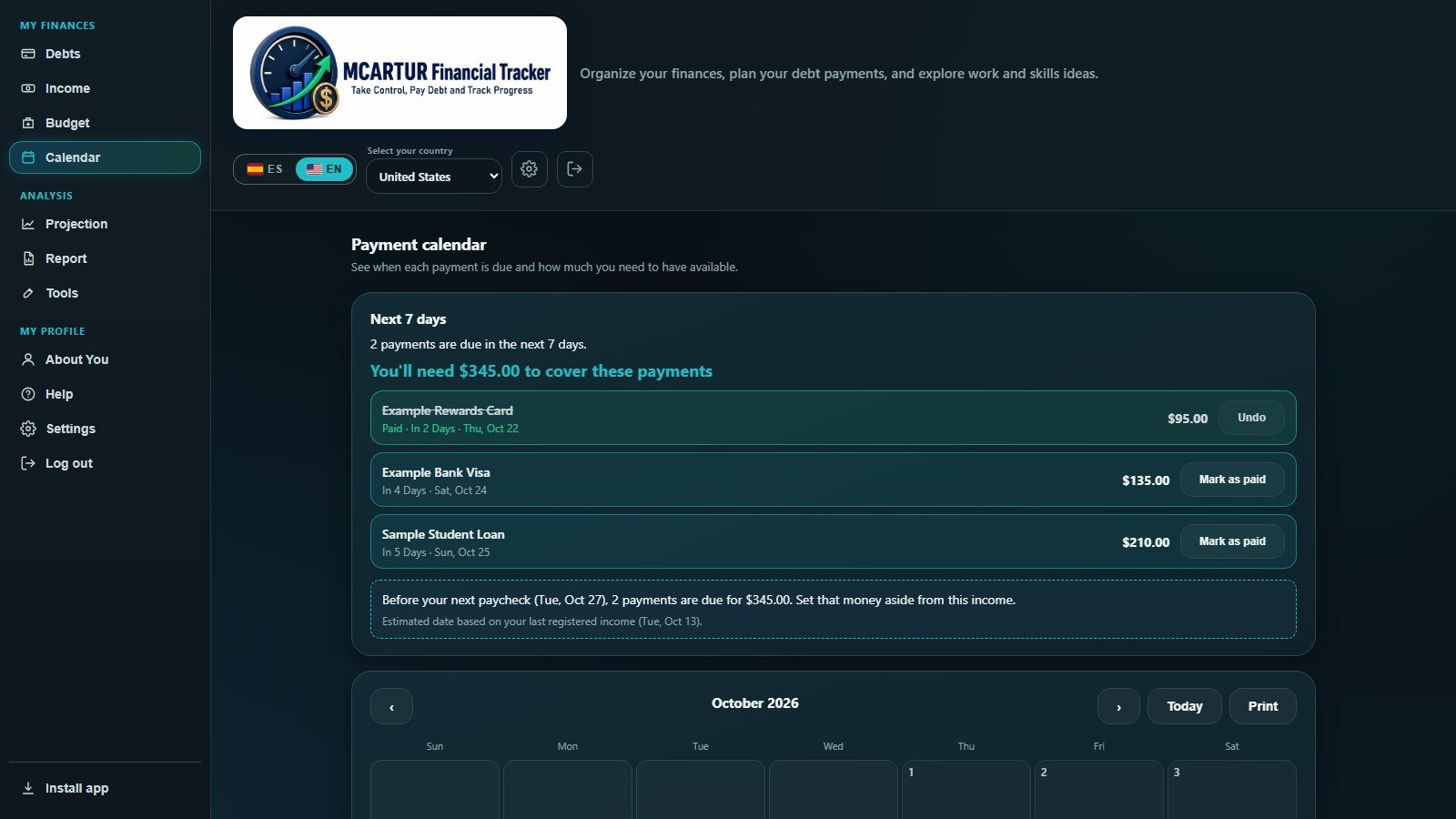
Task: Undo paid status for Example Rewards Card
Action: pos(1251,418)
